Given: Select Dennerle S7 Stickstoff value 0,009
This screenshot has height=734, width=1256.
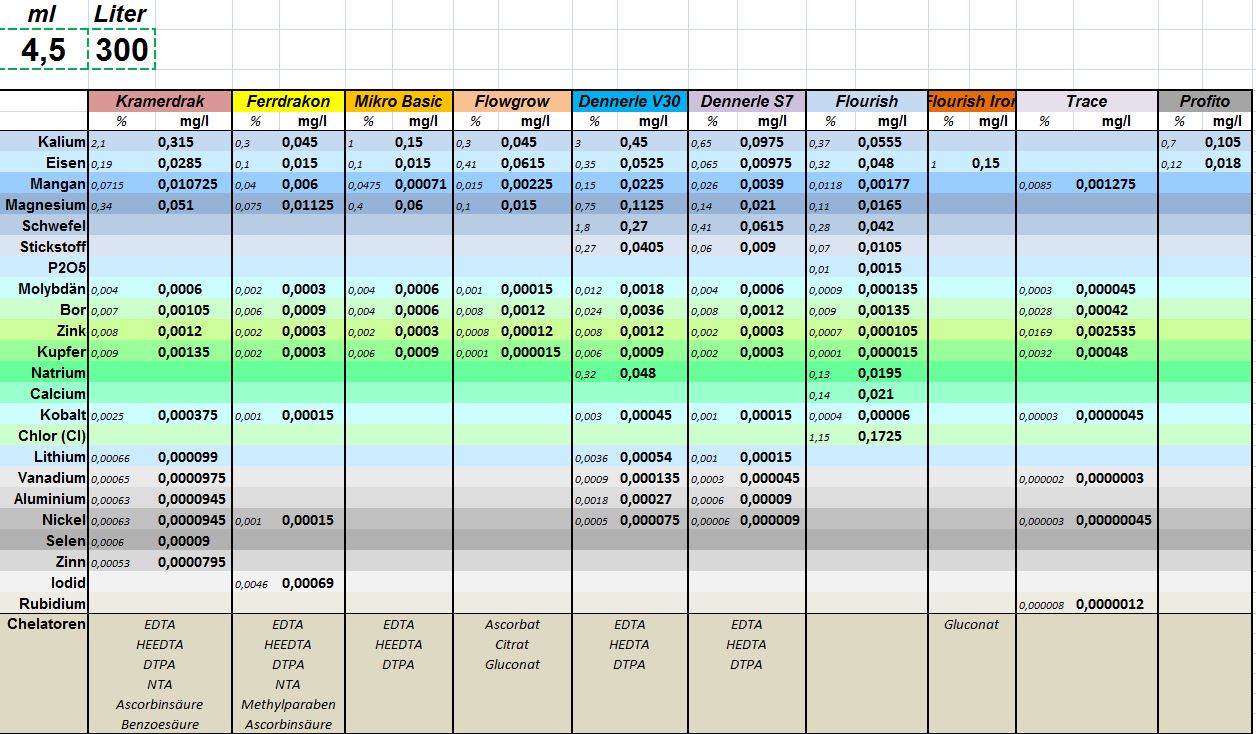Looking at the screenshot, I should click(x=758, y=247).
